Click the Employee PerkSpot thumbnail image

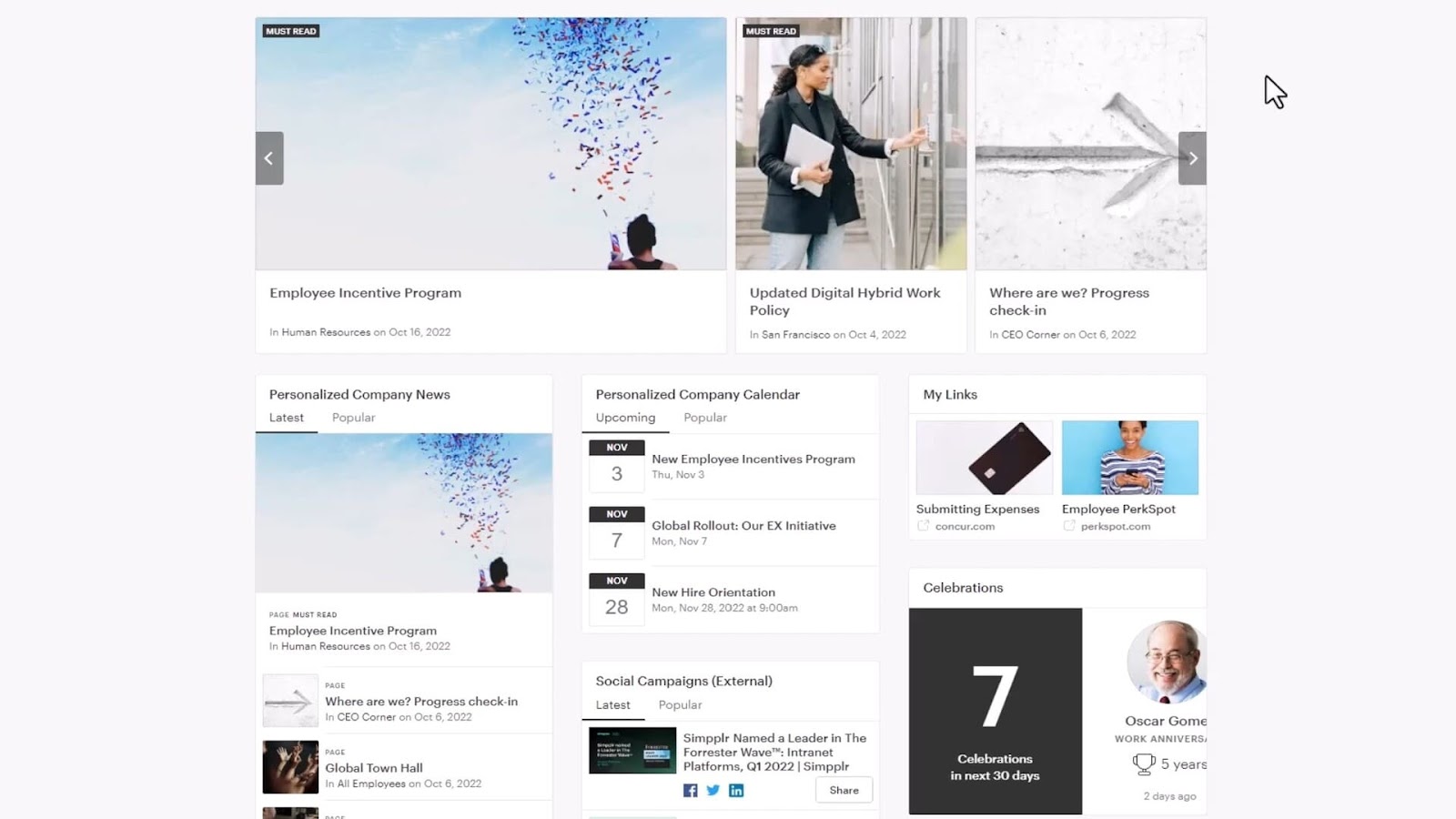point(1129,458)
